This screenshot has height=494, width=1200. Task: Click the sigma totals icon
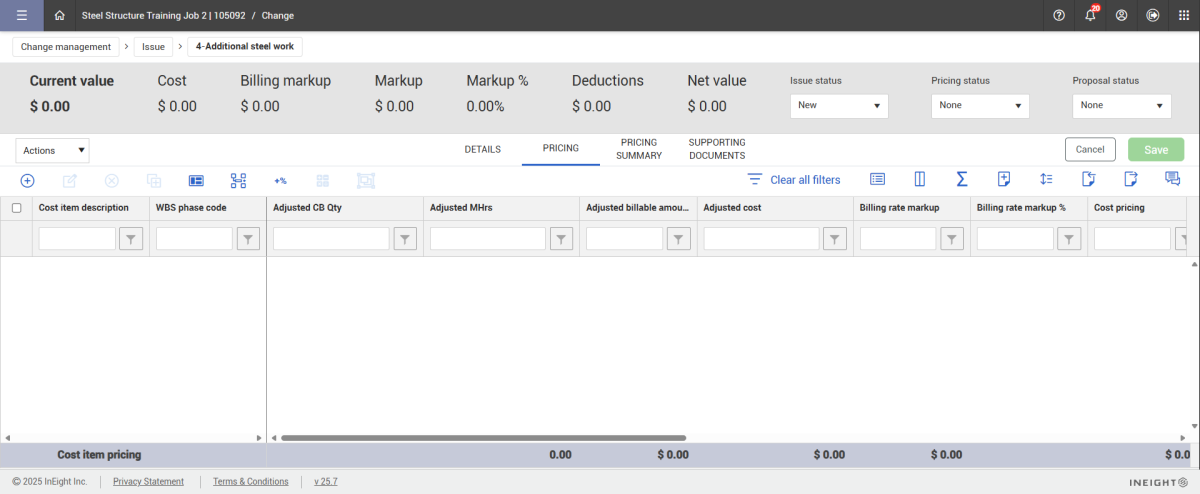click(x=961, y=179)
